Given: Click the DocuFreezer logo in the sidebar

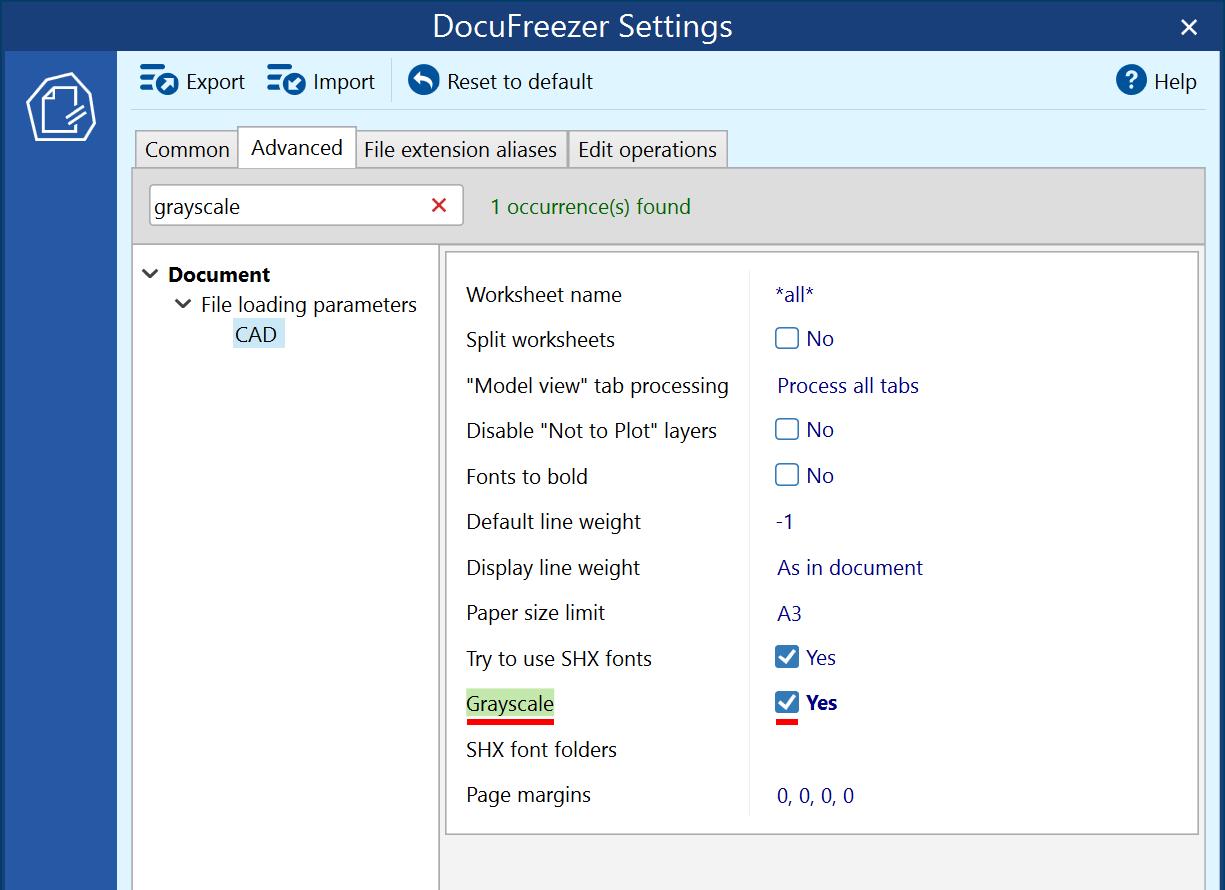Looking at the screenshot, I should (x=59, y=107).
